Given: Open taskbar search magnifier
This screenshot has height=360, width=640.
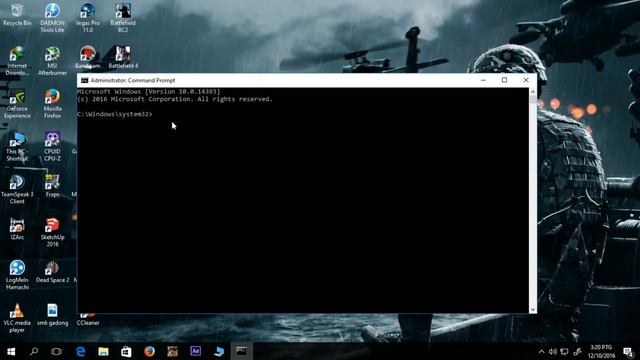Looking at the screenshot, I should click(34, 351).
